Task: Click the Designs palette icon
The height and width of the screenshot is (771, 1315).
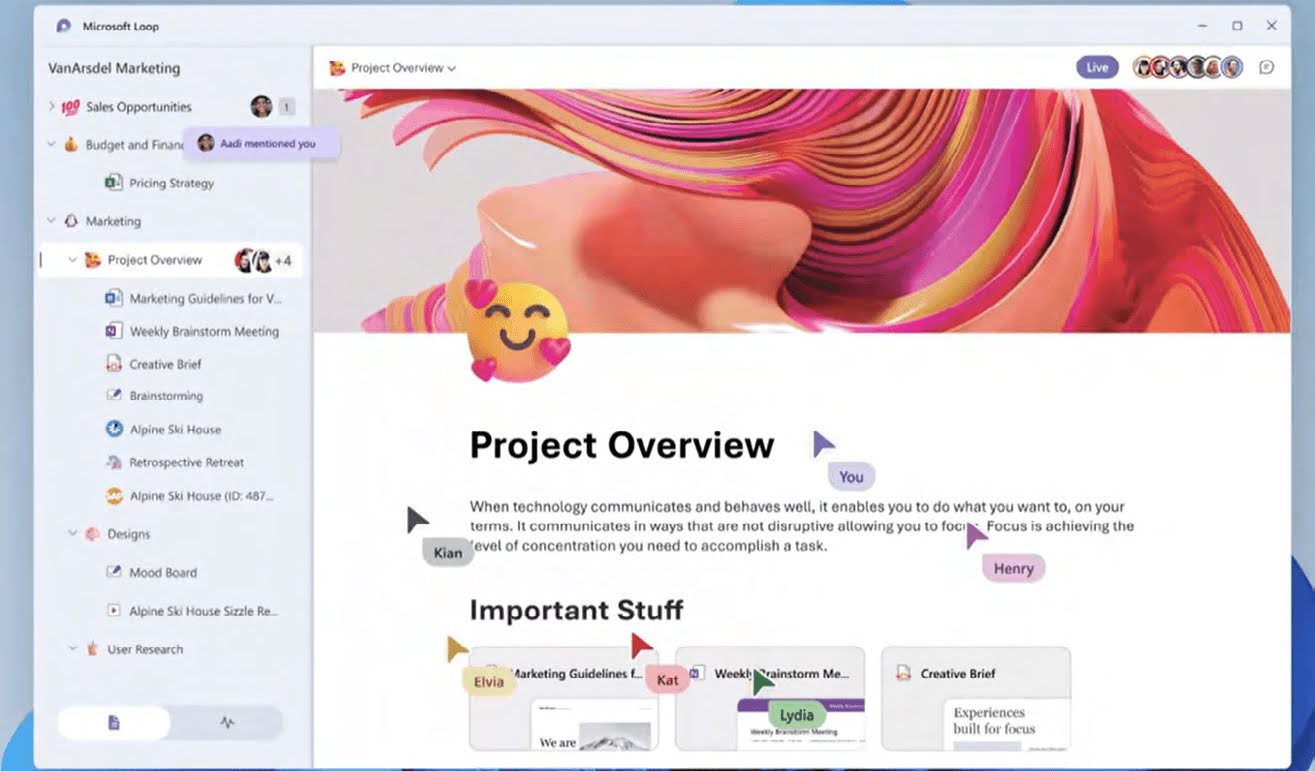Action: [x=92, y=534]
